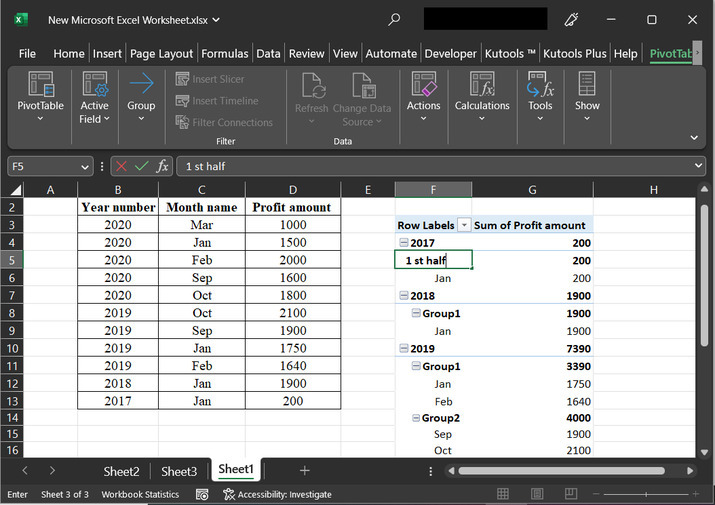Cancel entry with formula bar X

(121, 166)
